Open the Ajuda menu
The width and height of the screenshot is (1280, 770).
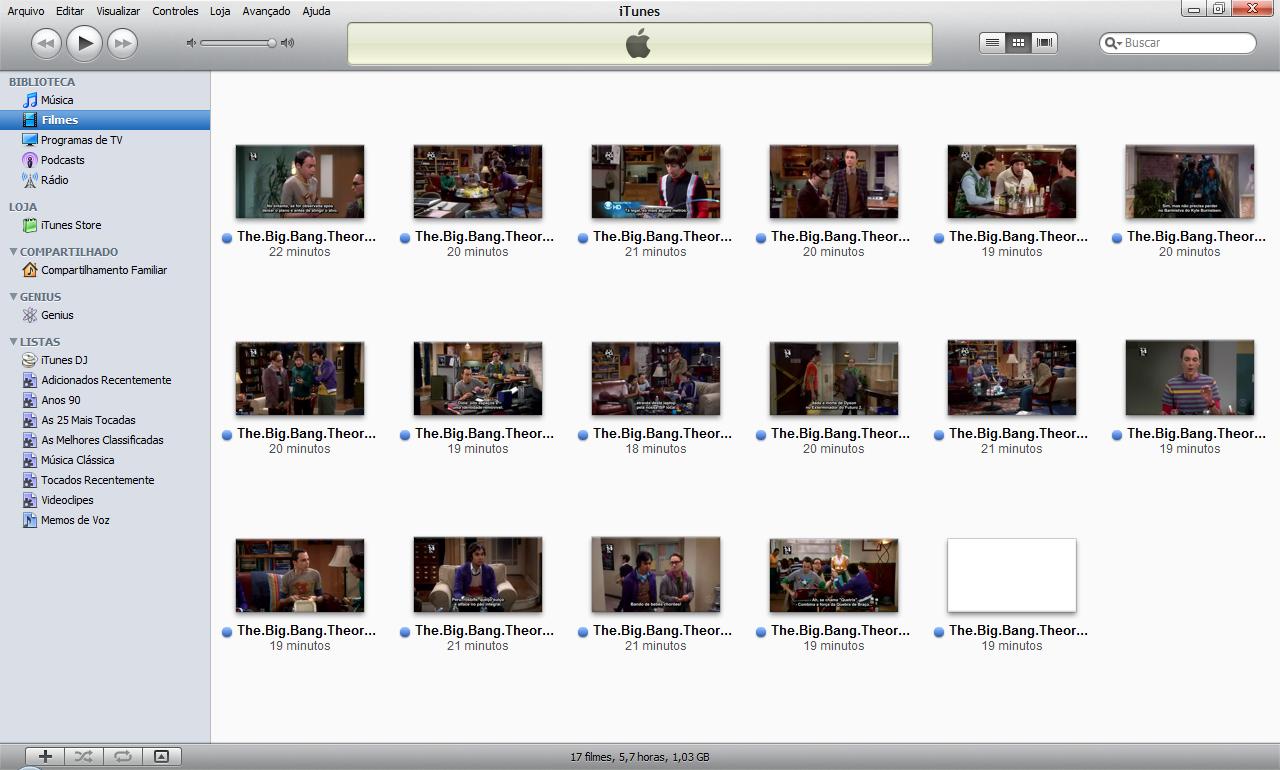[x=316, y=11]
